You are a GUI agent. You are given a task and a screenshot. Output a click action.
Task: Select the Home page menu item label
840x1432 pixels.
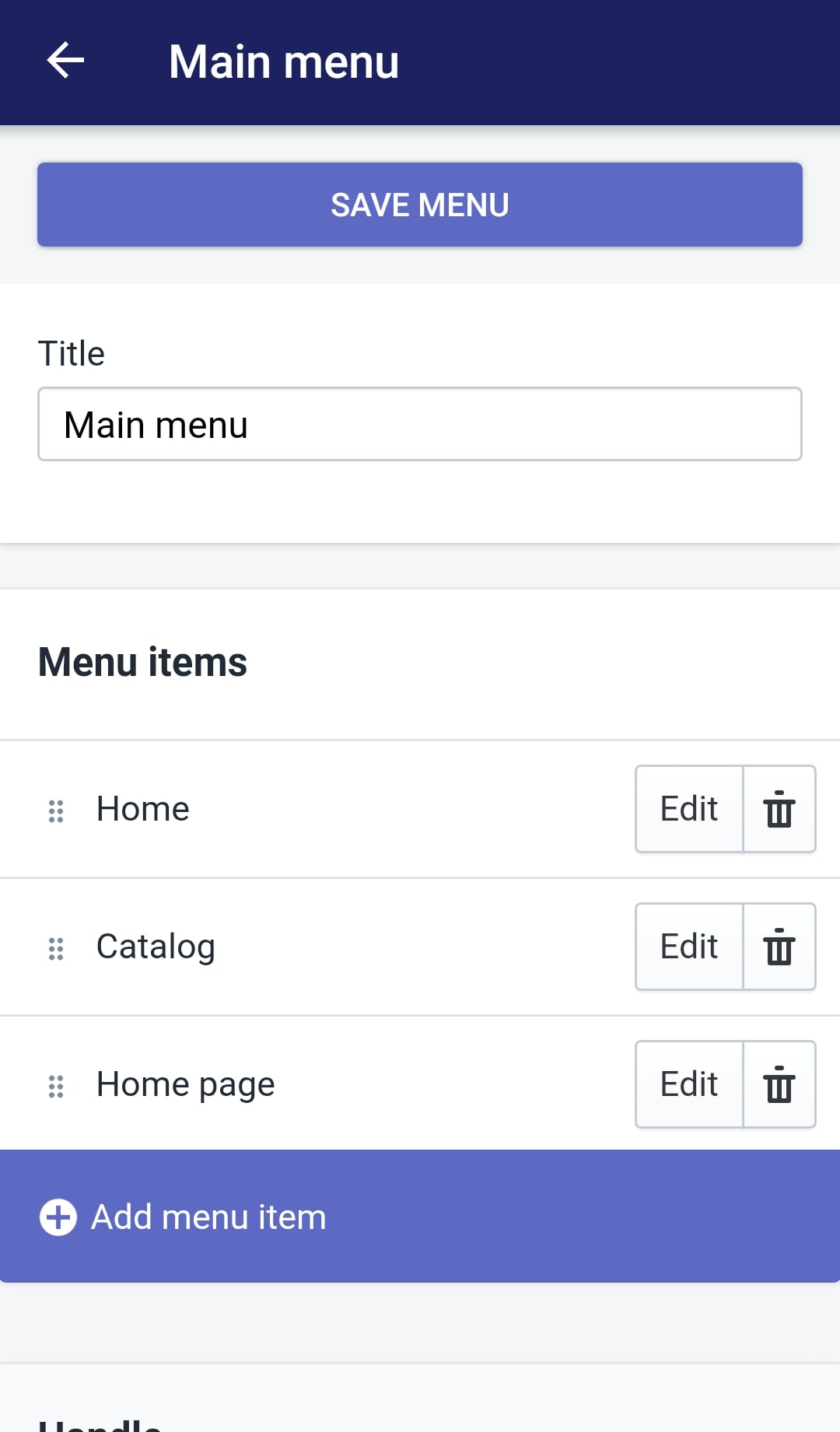tap(186, 1084)
